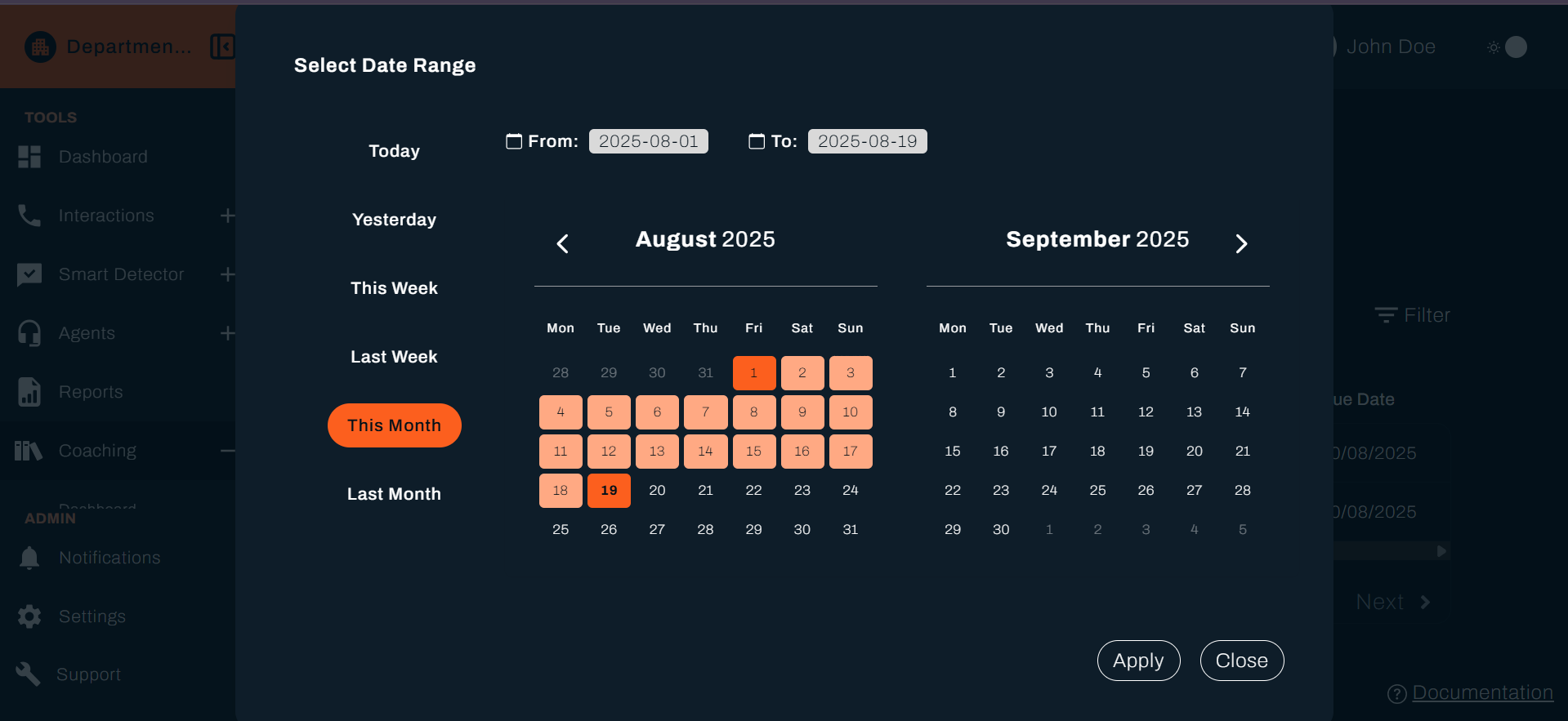
Task: Click the Agents headset icon
Action: [29, 333]
